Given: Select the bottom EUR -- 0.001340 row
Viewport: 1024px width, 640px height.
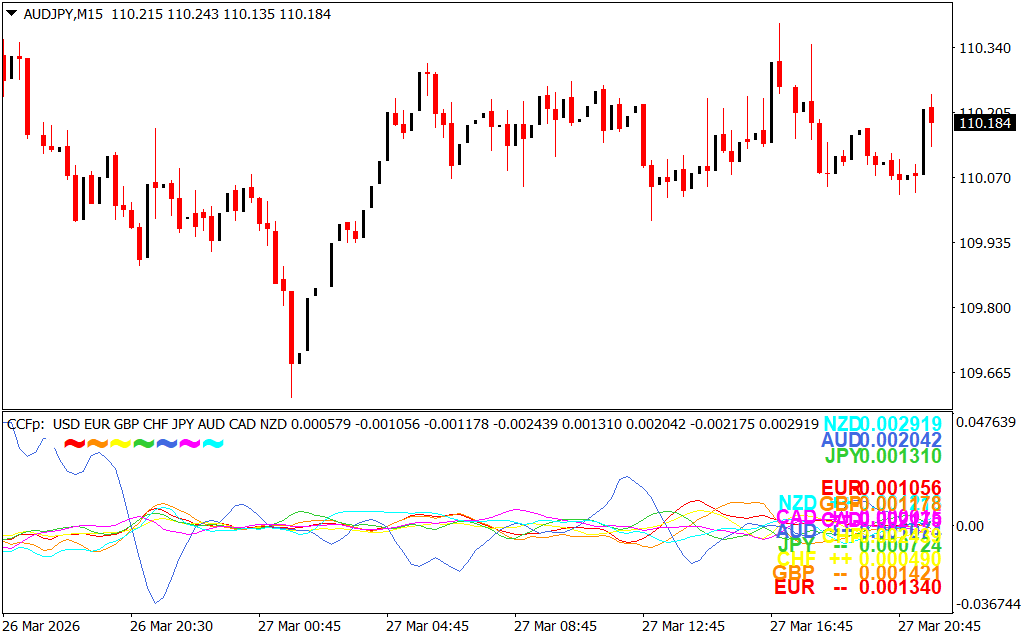Looking at the screenshot, I should [857, 587].
